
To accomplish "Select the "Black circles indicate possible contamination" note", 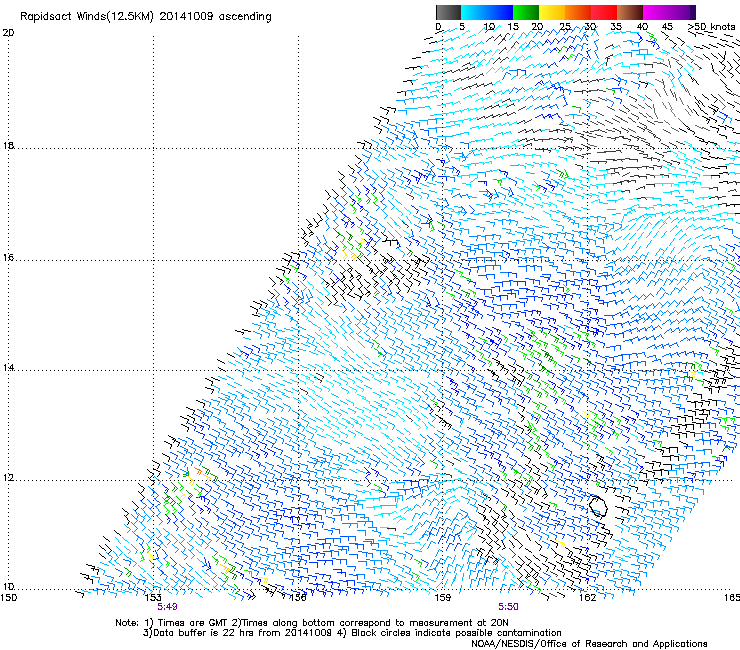I will [457, 633].
